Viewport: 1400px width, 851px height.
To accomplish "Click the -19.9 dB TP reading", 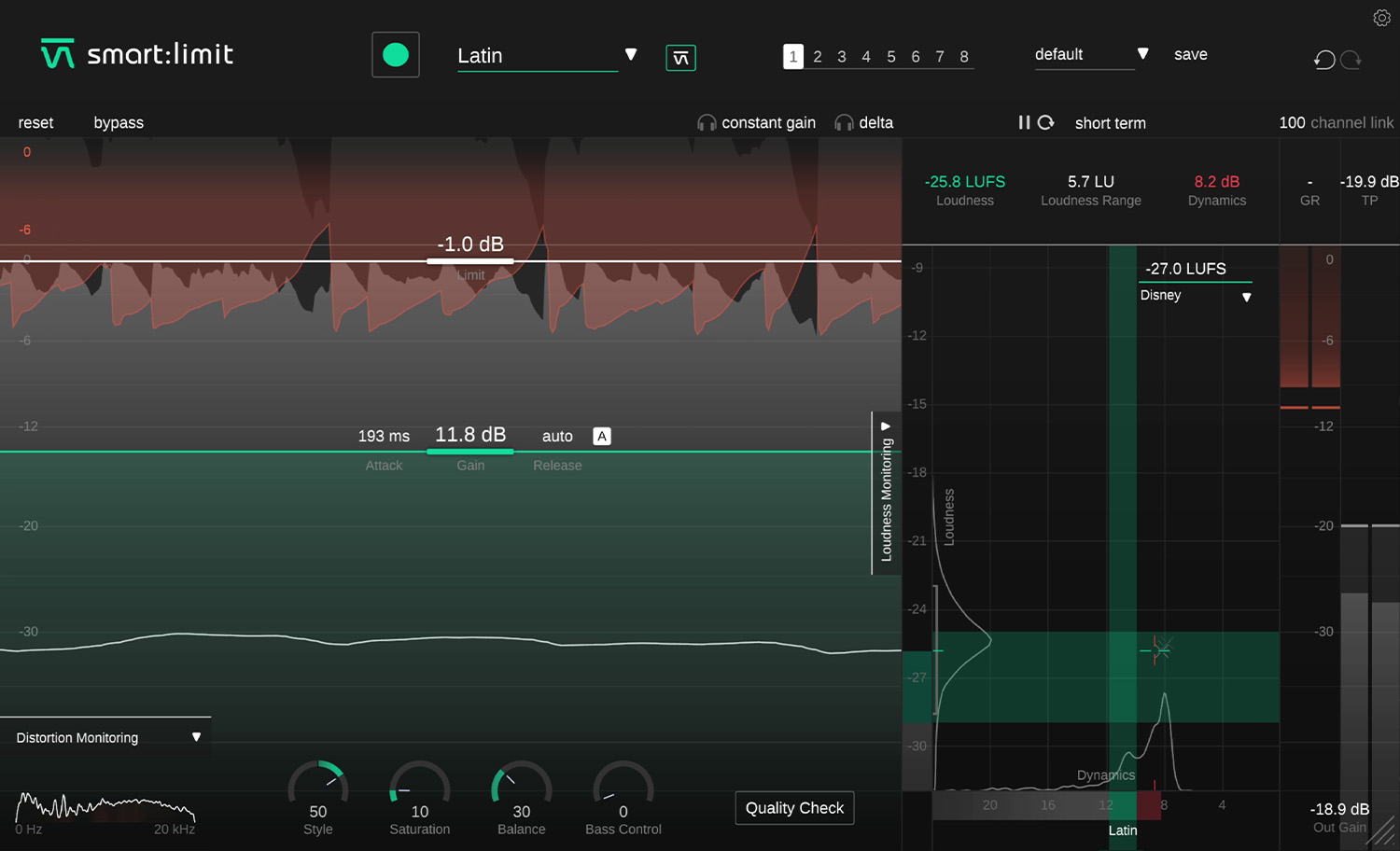I will point(1369,182).
